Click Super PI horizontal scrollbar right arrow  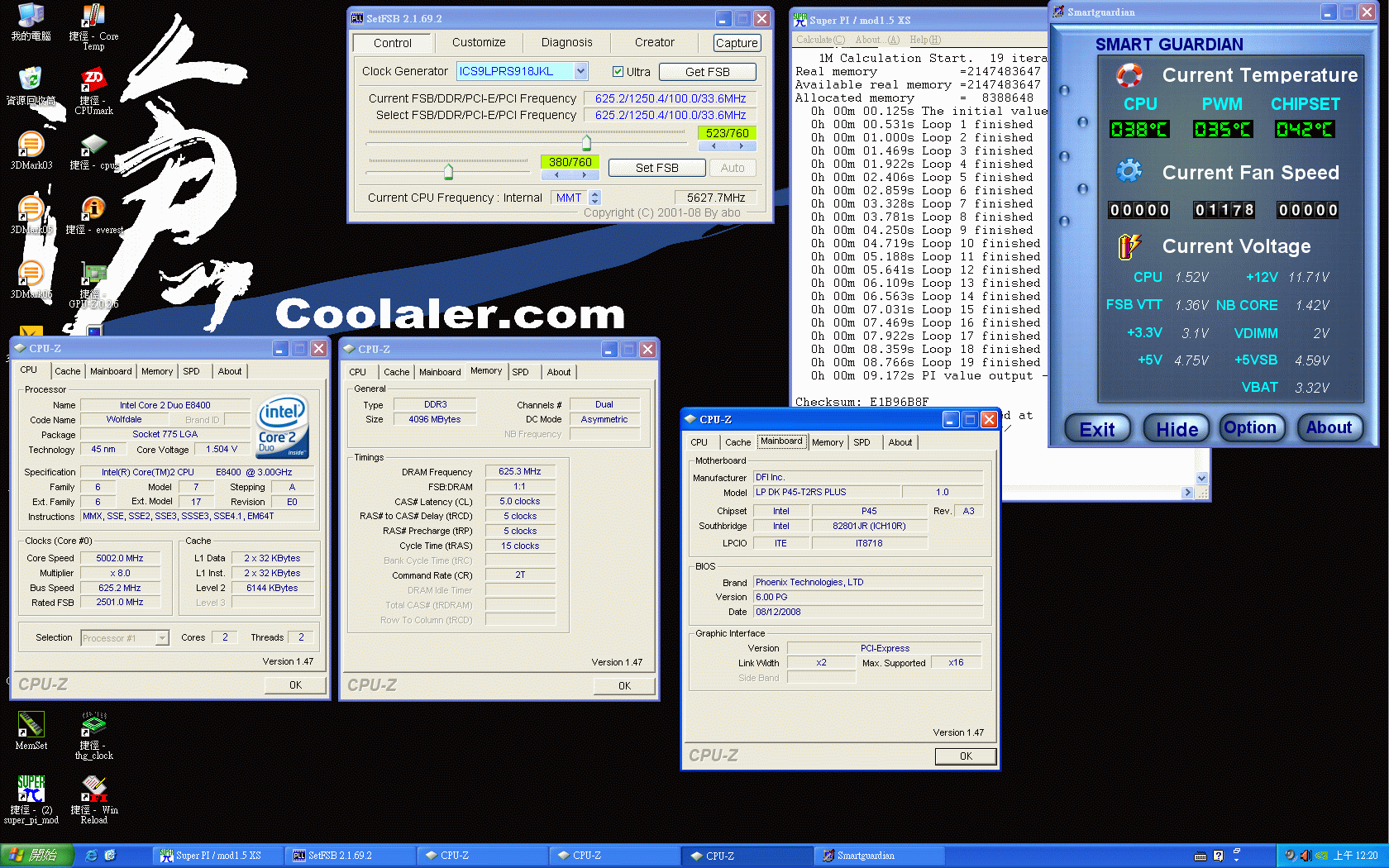pos(1188,493)
